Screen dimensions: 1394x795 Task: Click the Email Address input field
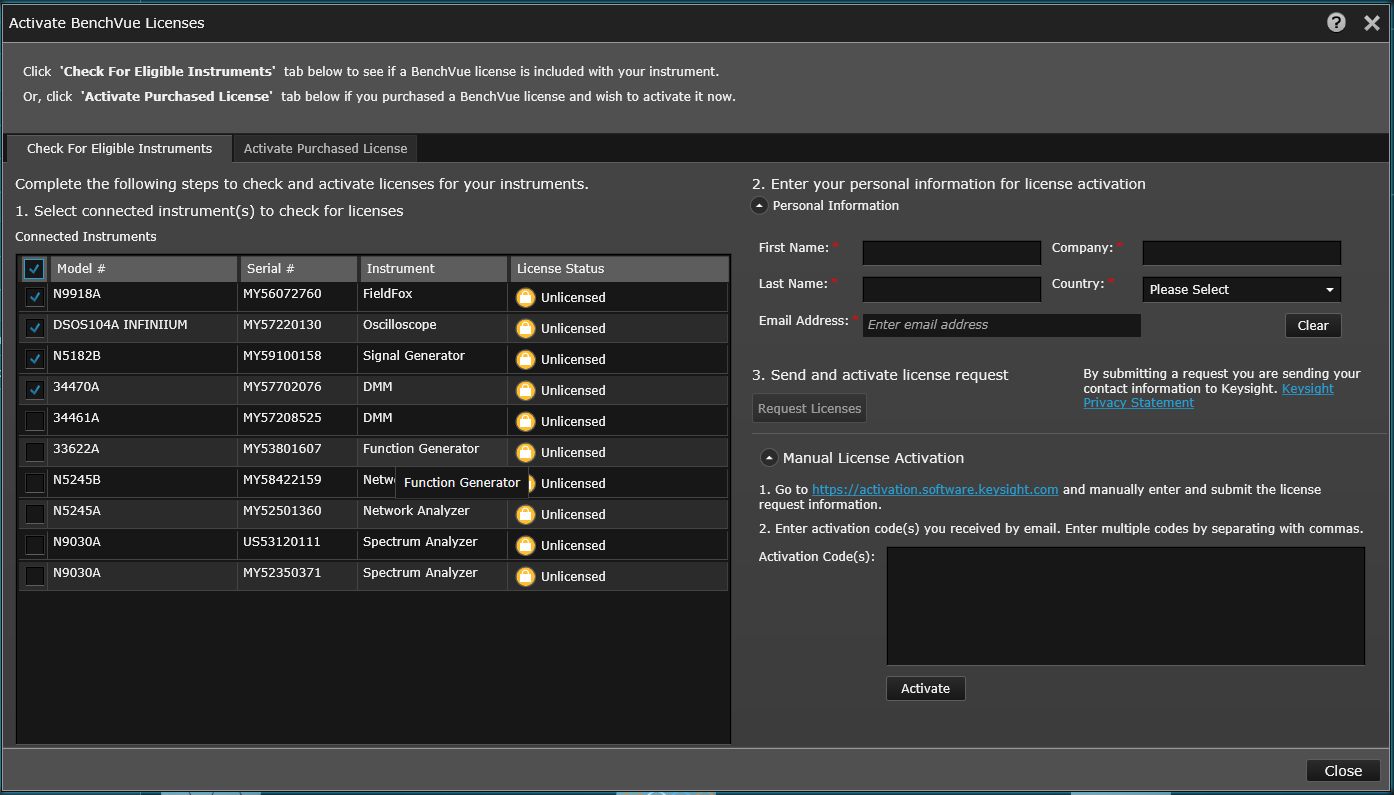(x=1001, y=325)
